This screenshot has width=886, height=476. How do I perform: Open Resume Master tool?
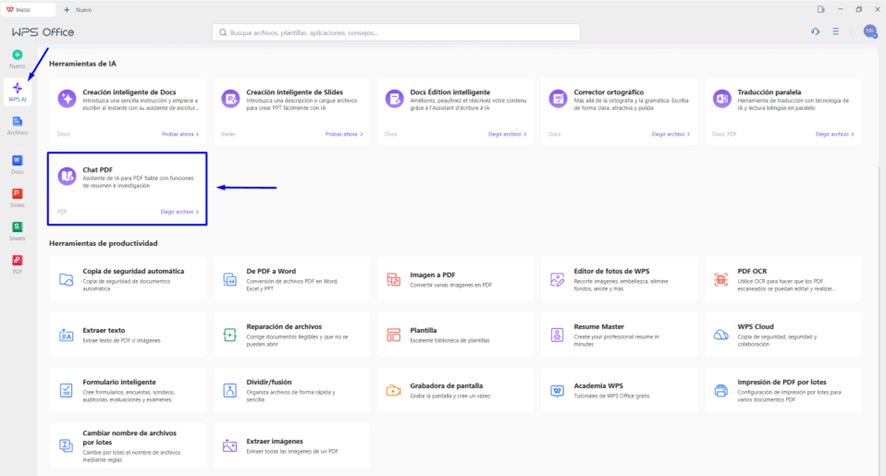click(619, 335)
